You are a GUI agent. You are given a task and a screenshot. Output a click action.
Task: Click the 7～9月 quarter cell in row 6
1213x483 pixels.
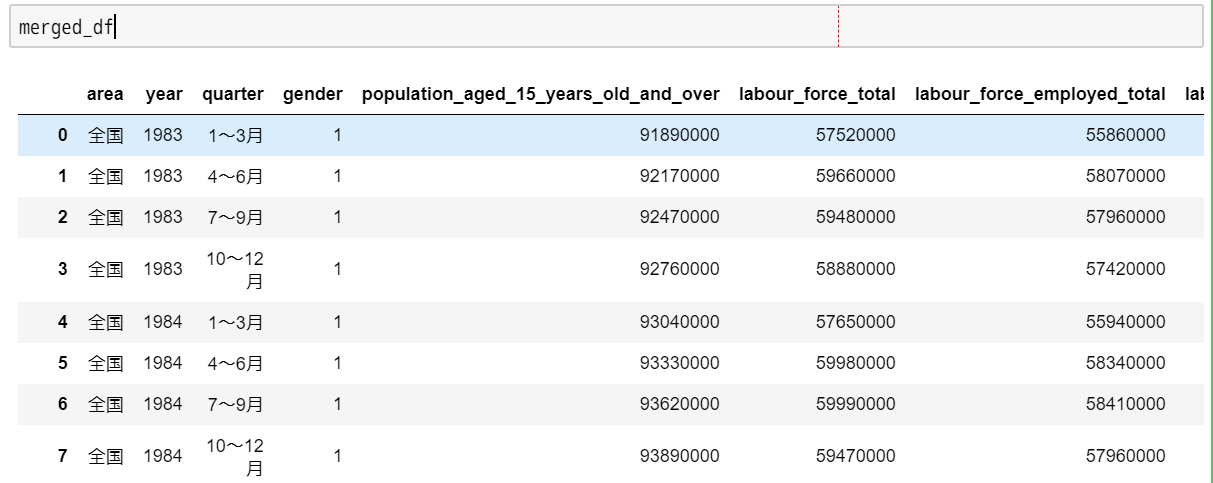(x=236, y=404)
